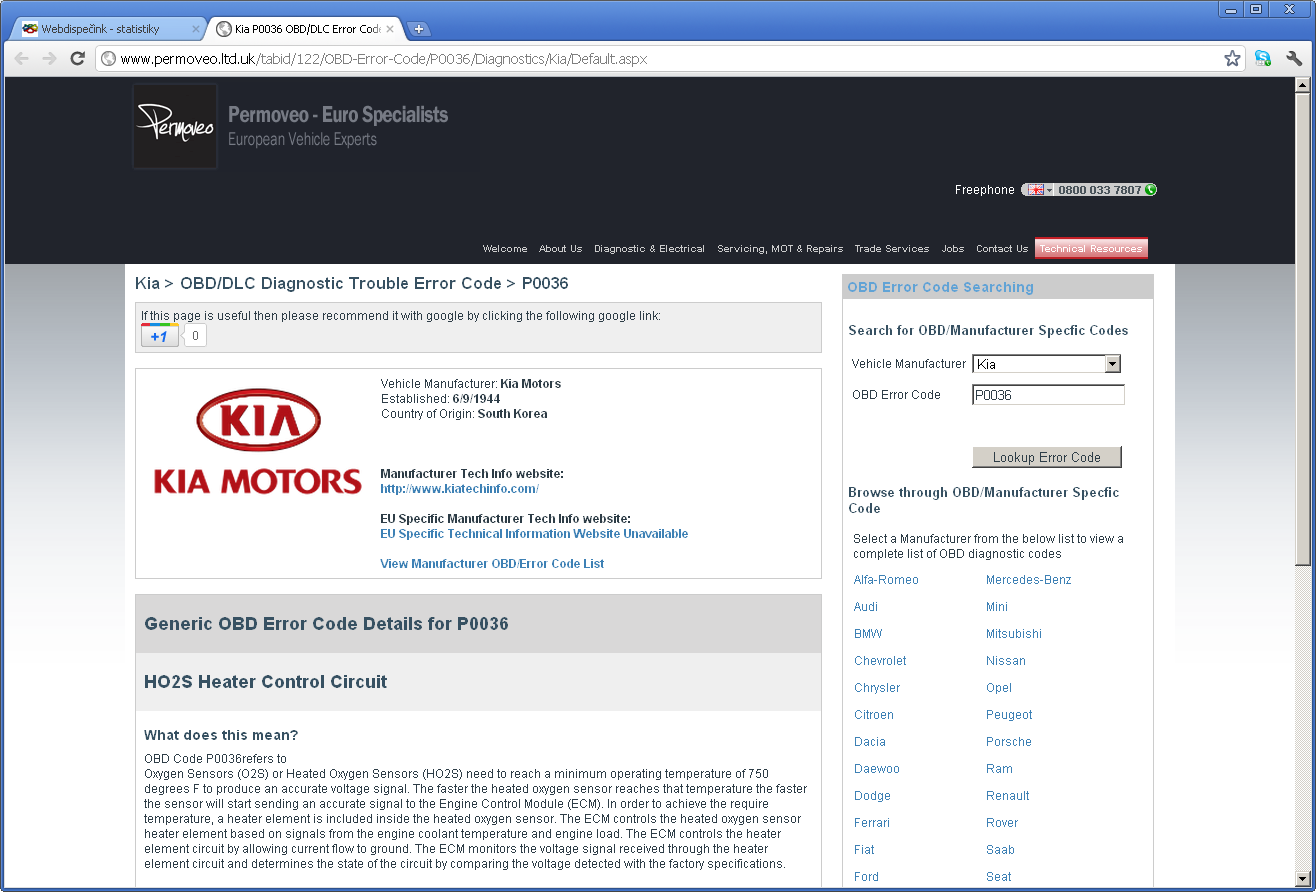Screen dimensions: 1316x892
Task: Click the Google +1 button
Action: click(x=160, y=336)
